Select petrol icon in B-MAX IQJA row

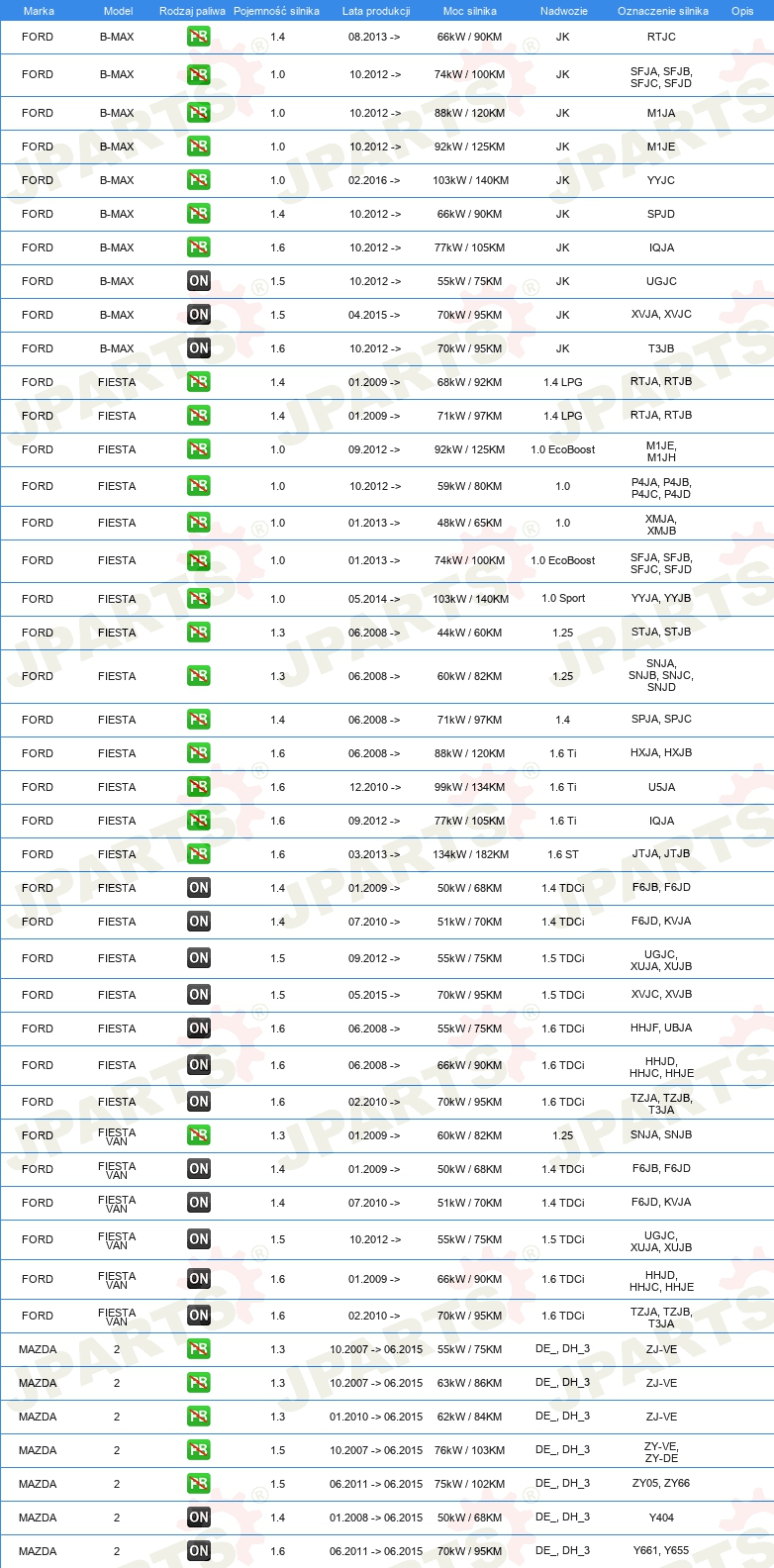click(199, 247)
